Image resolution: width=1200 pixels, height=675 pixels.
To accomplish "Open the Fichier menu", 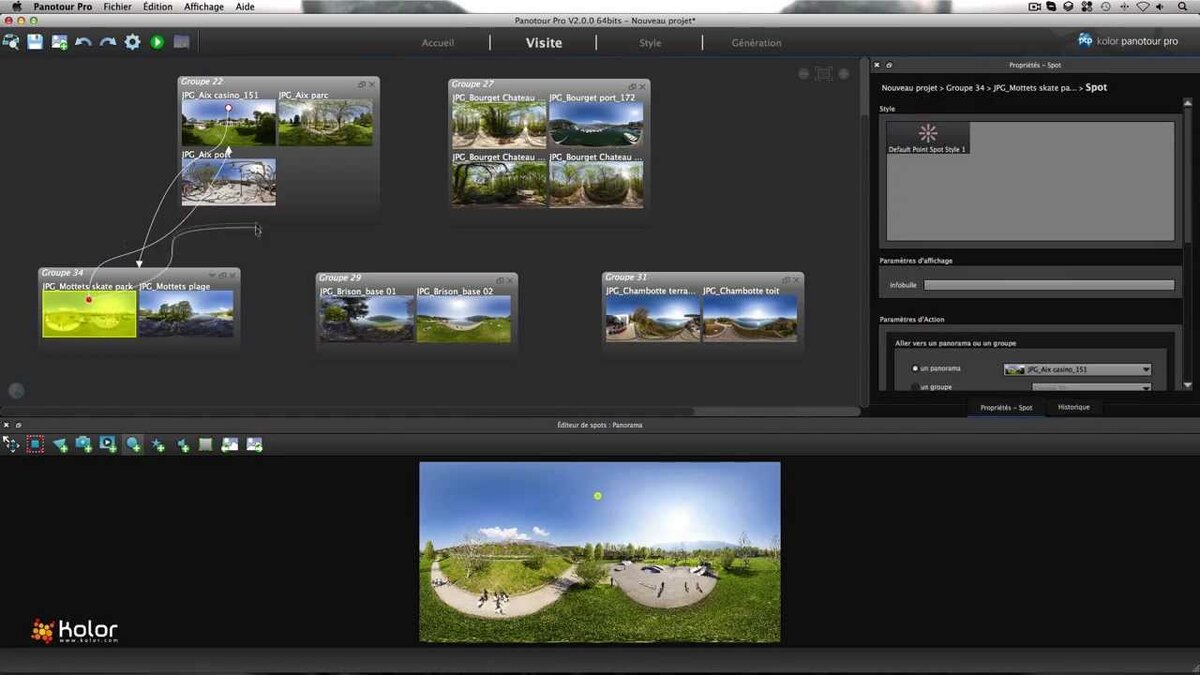I will click(117, 7).
